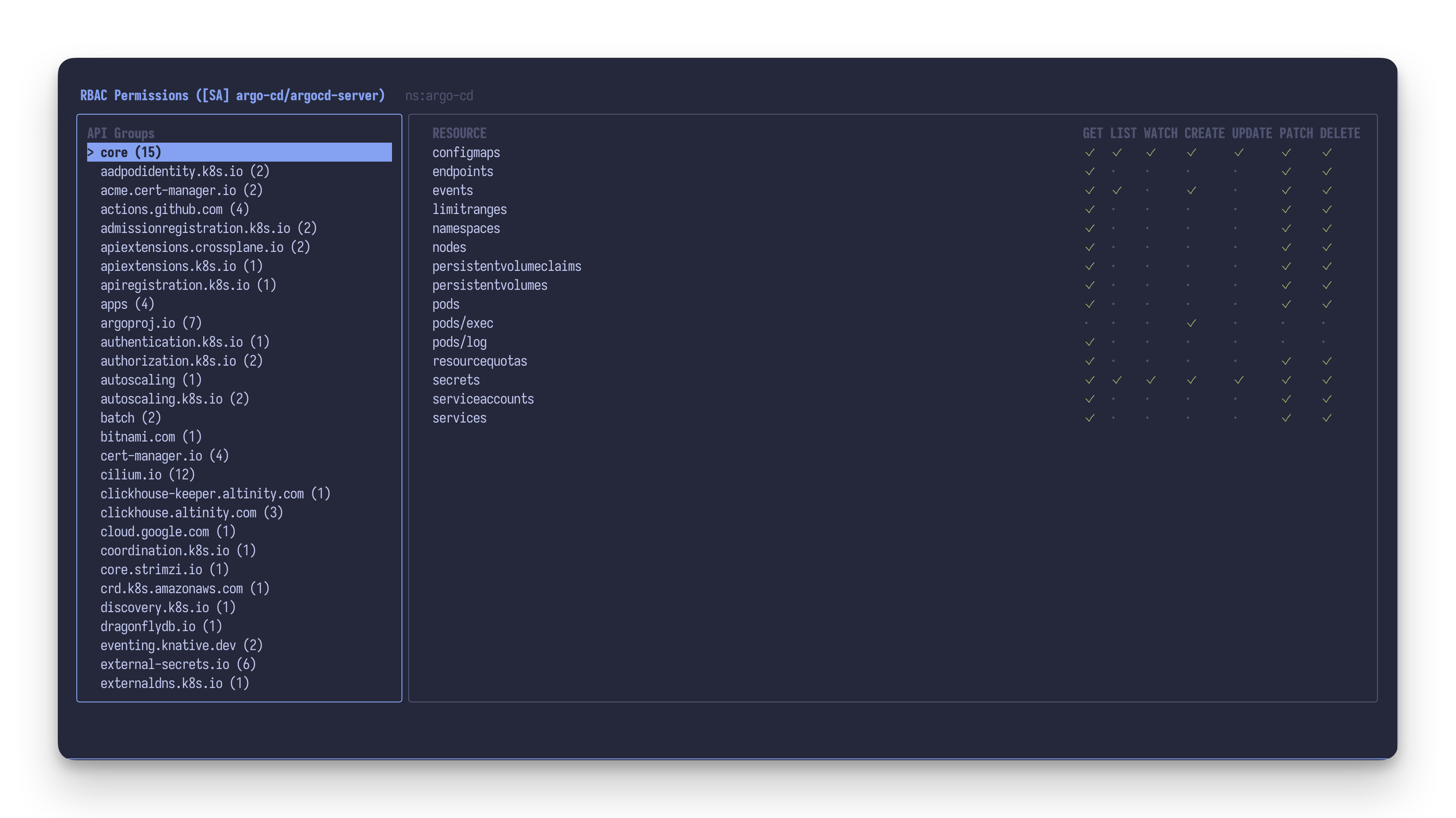The width and height of the screenshot is (1456, 818).
Task: Select externaldns.k8s.io (1) group
Action: pos(175,683)
